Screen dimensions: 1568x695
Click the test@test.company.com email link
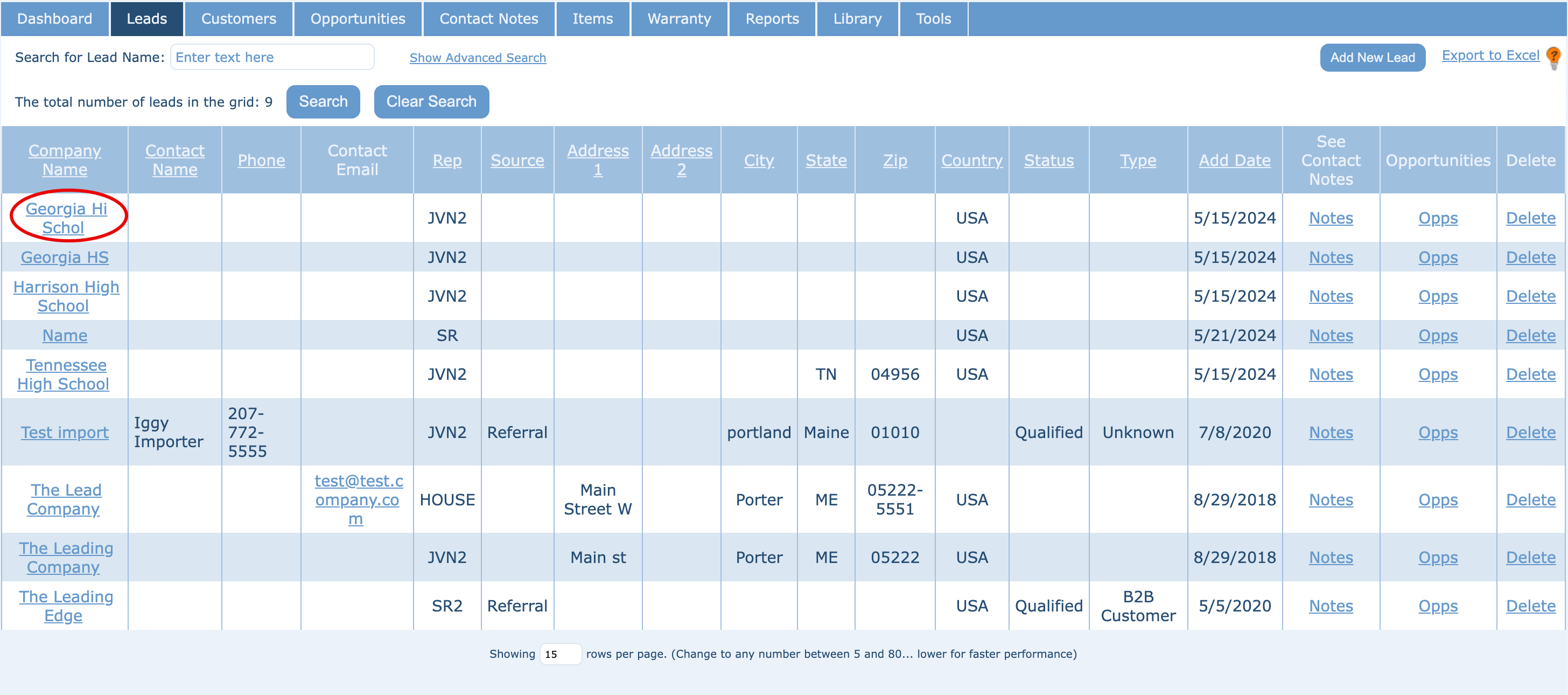click(x=358, y=499)
